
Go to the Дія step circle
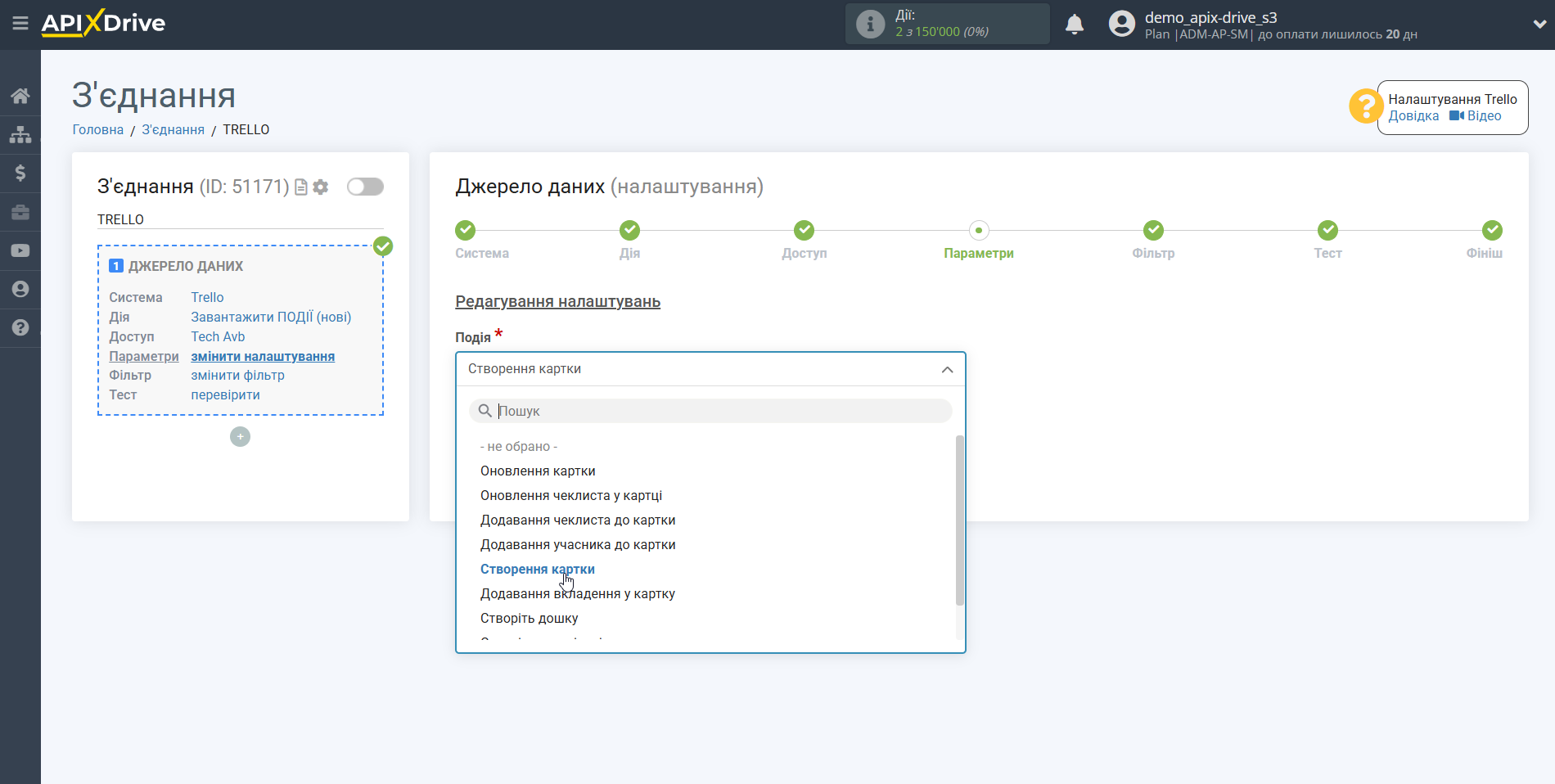629,230
